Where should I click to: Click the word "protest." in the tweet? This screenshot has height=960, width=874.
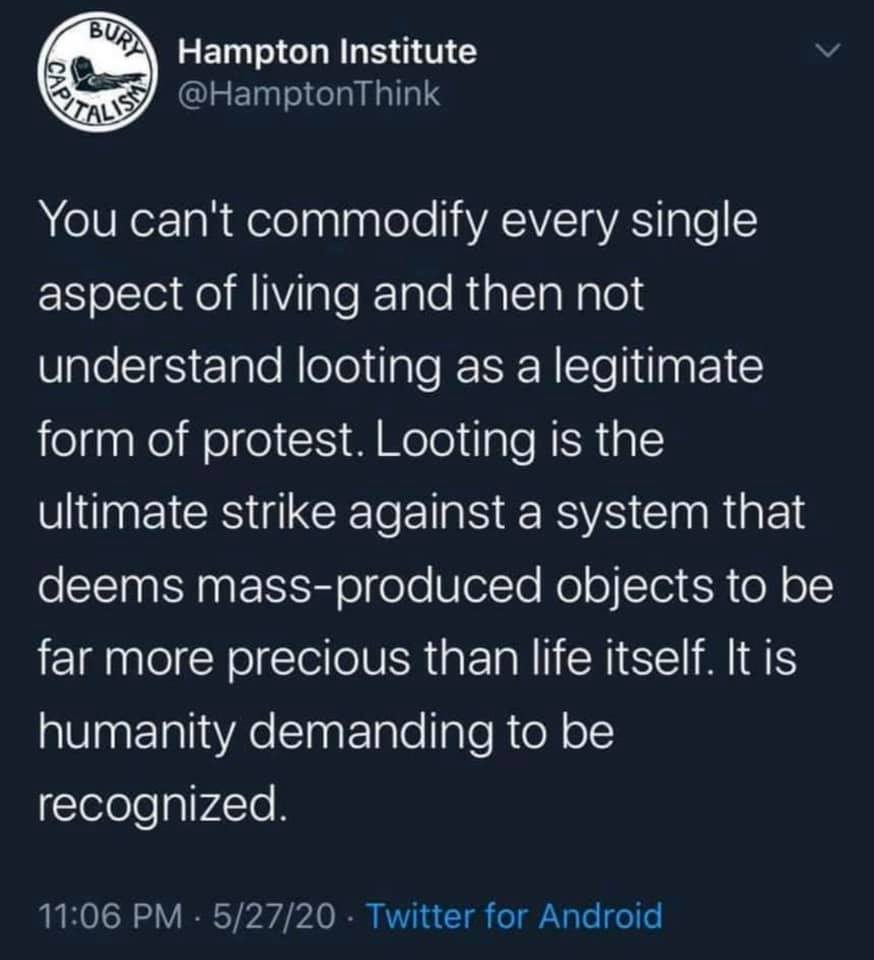point(285,441)
